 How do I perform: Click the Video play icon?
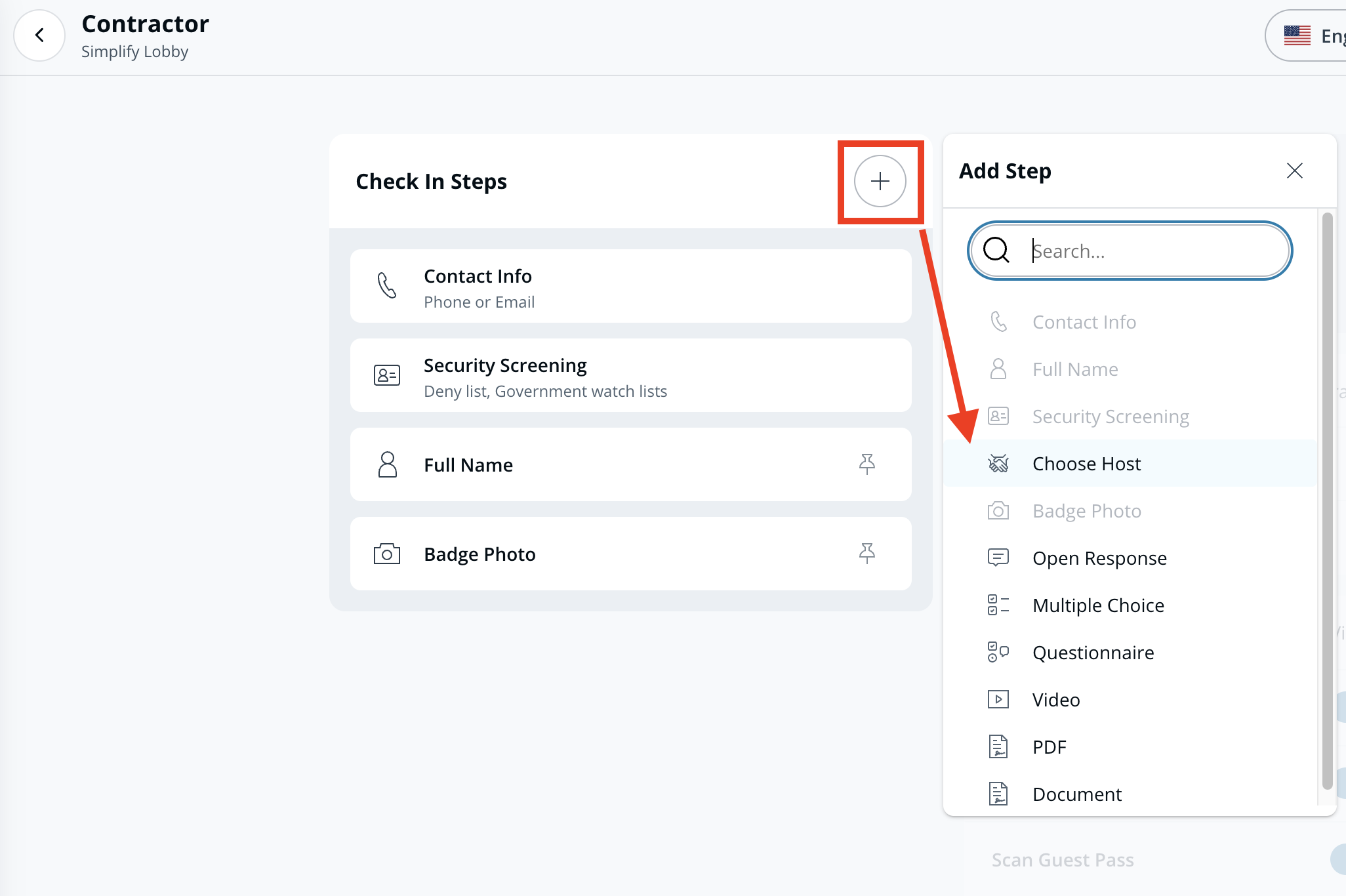[998, 699]
